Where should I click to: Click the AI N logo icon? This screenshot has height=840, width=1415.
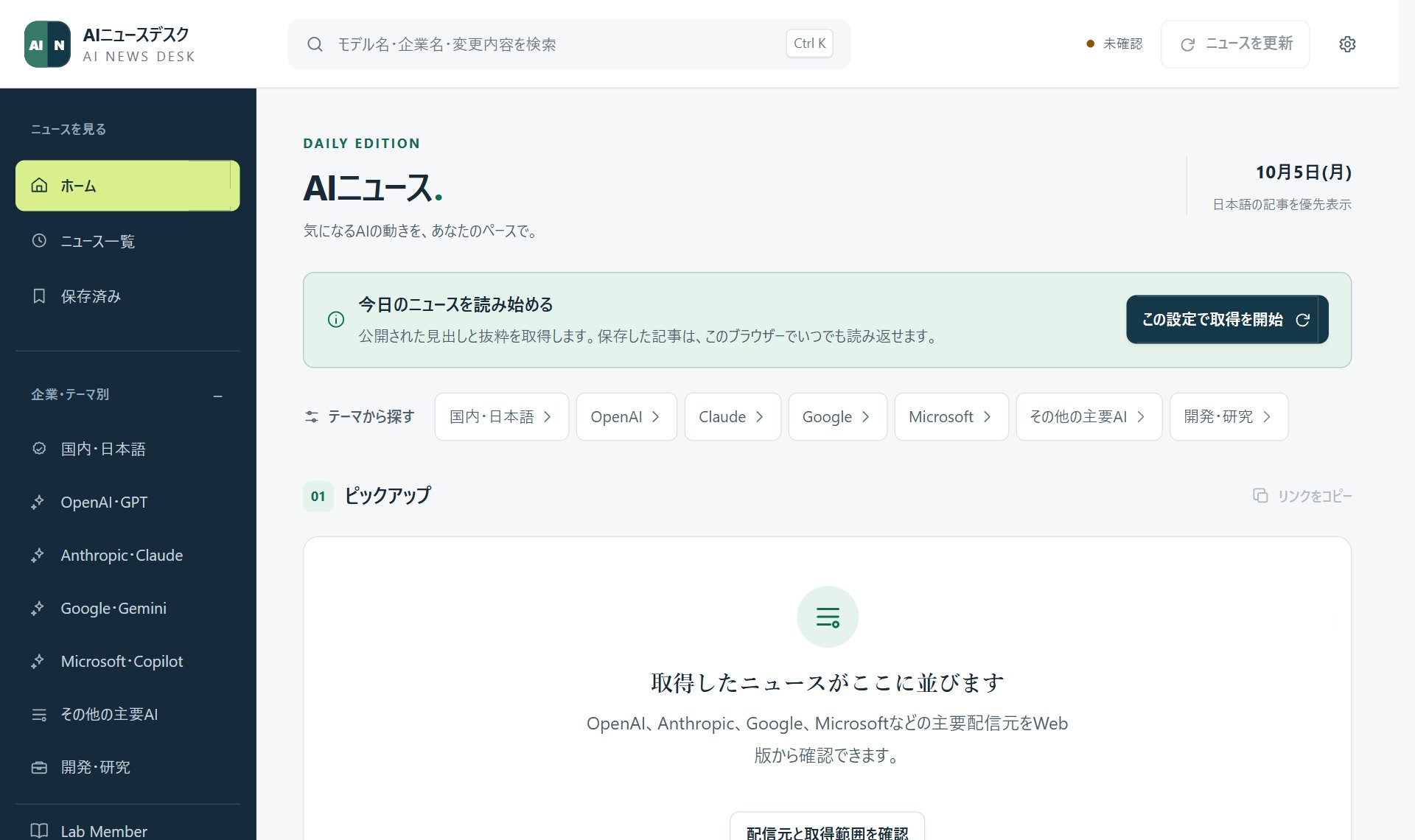47,44
